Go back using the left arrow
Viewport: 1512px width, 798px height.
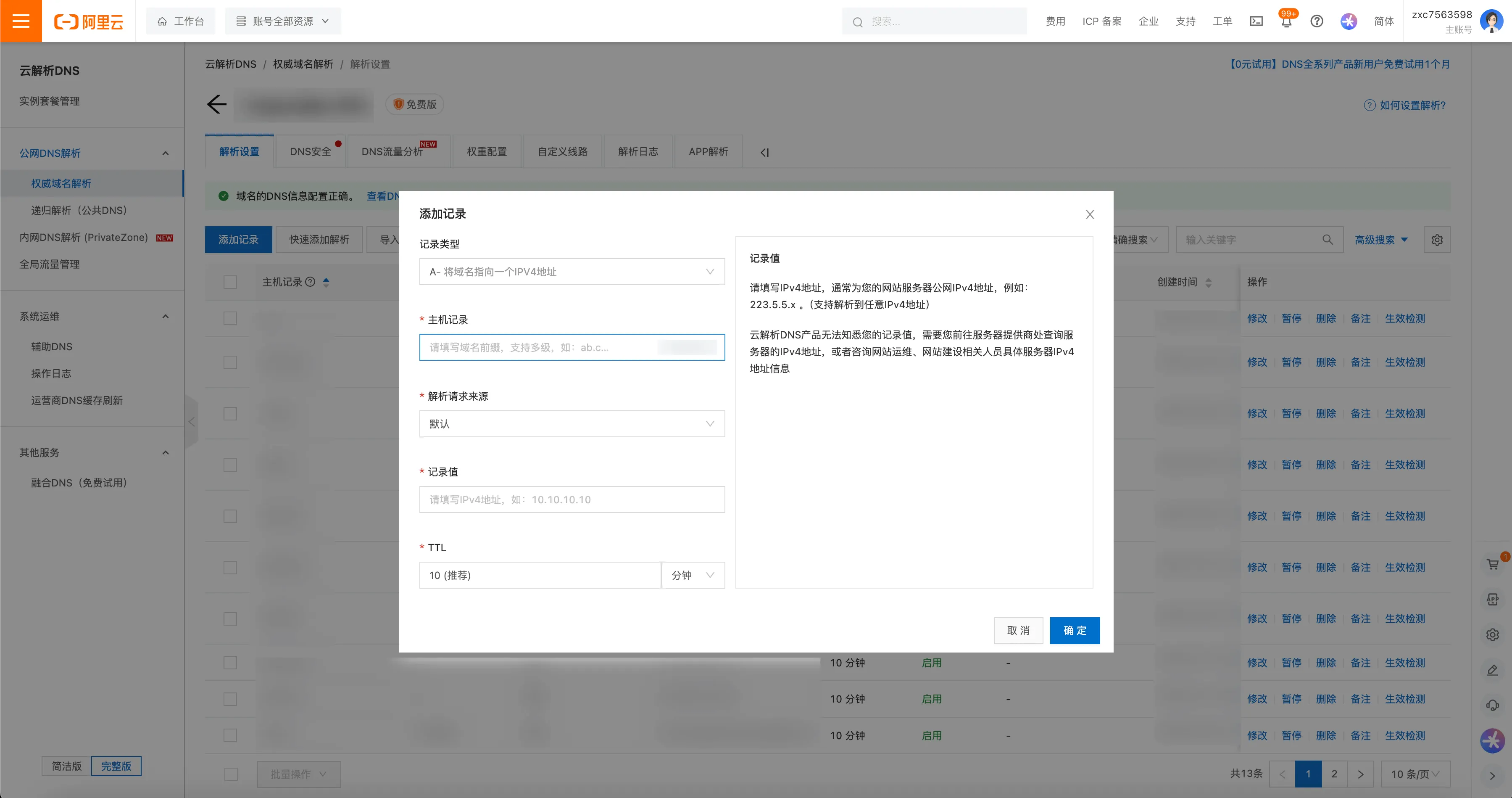point(216,105)
